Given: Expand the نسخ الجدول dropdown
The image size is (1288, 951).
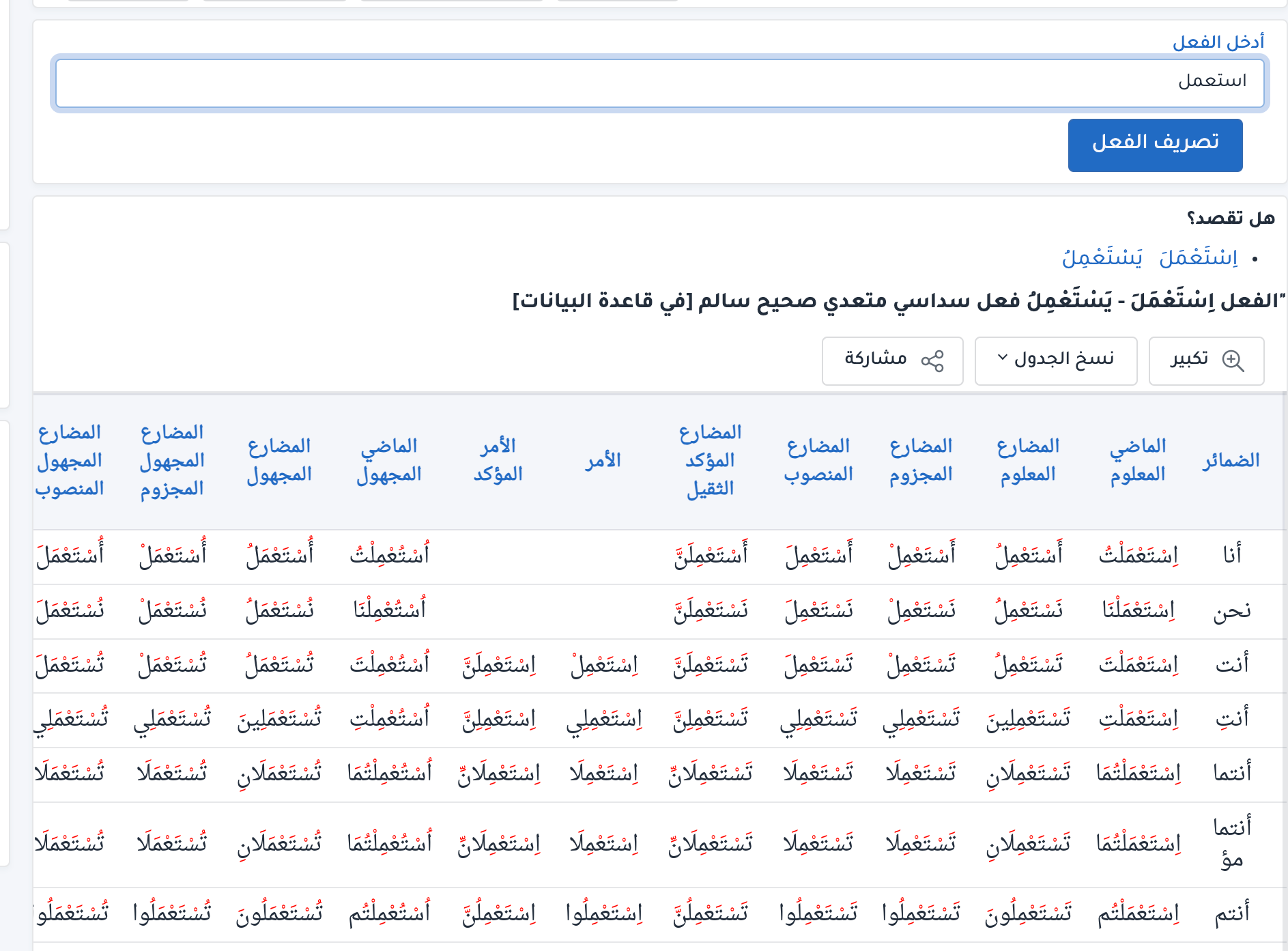Looking at the screenshot, I should click(1056, 360).
